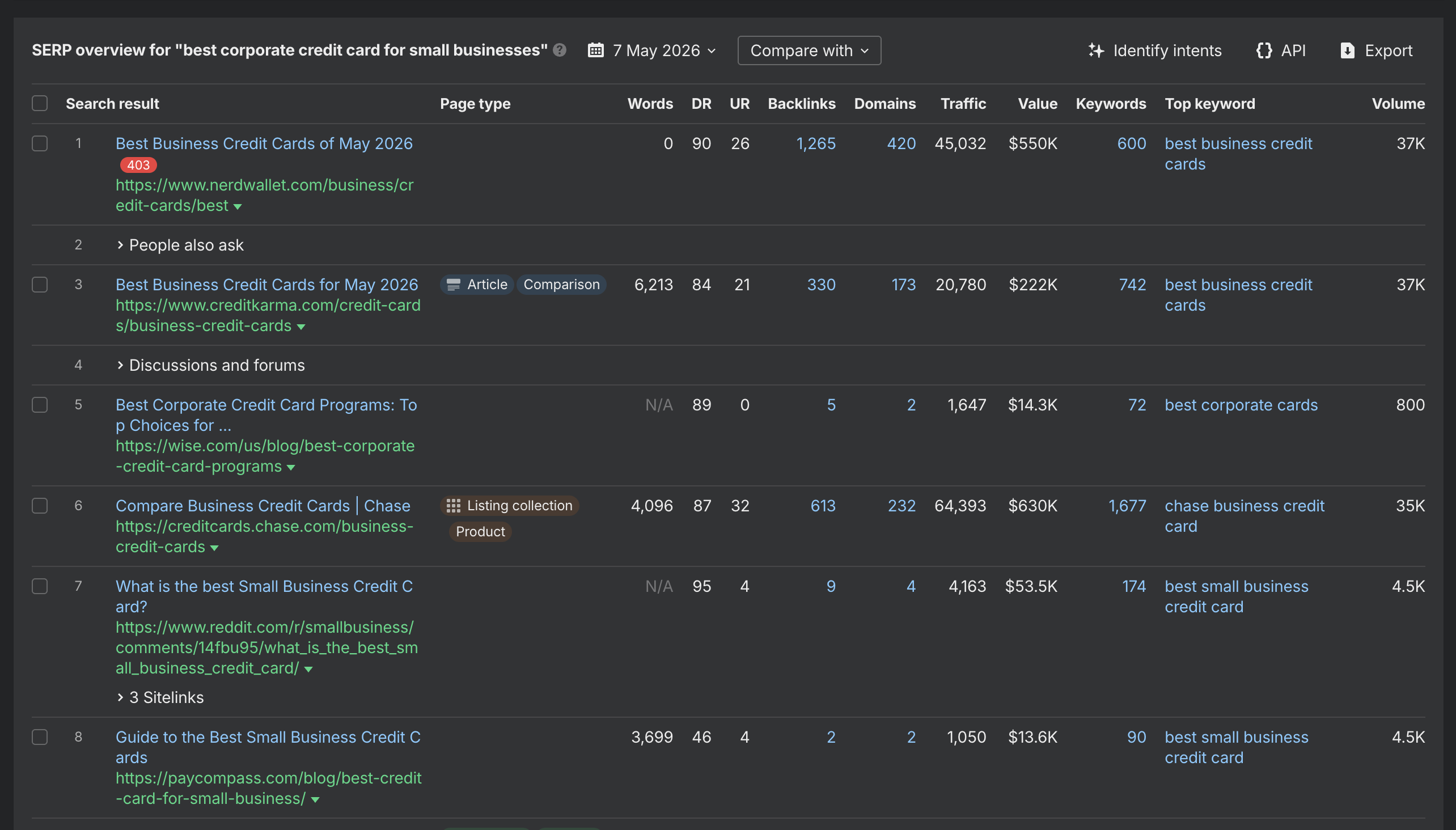Click the Product page type tag
The image size is (1456, 830).
(480, 531)
